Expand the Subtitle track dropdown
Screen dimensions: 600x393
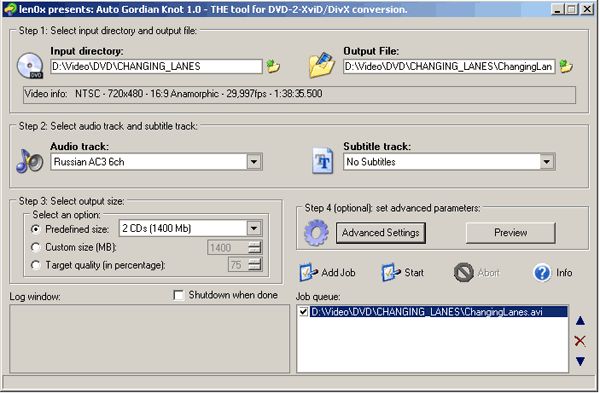[547, 161]
